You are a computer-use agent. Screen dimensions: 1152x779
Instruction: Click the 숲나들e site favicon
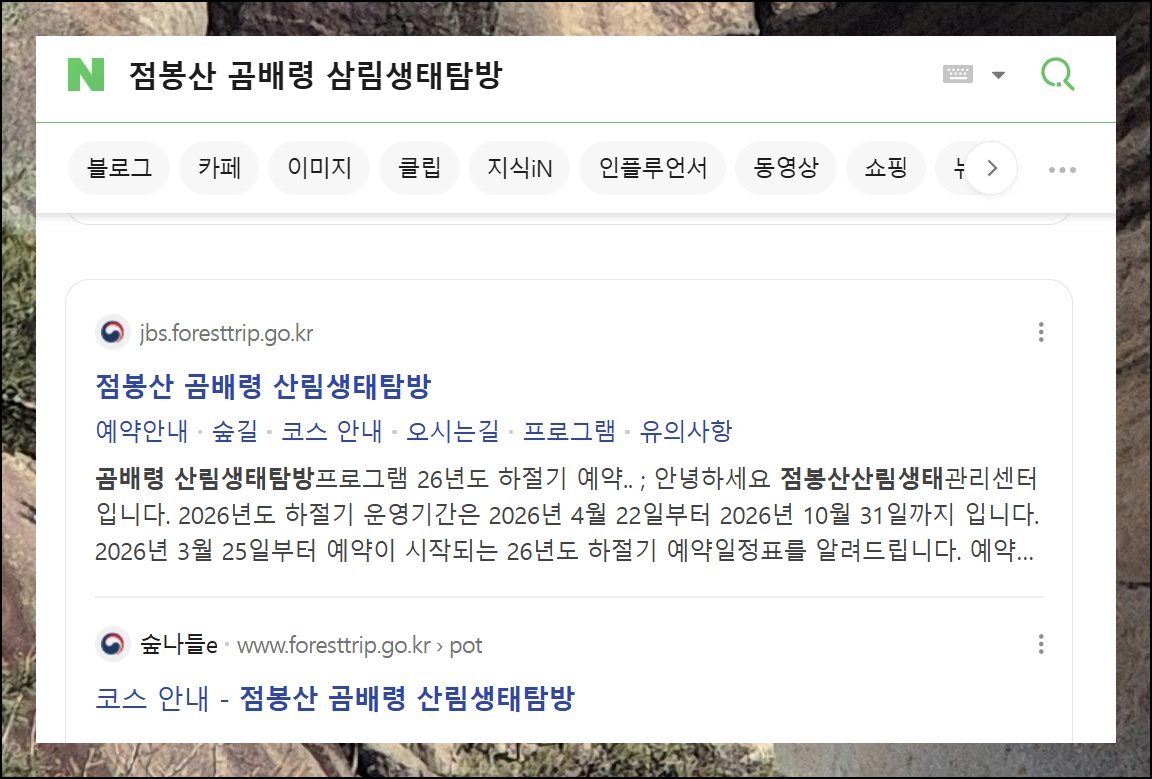click(112, 645)
